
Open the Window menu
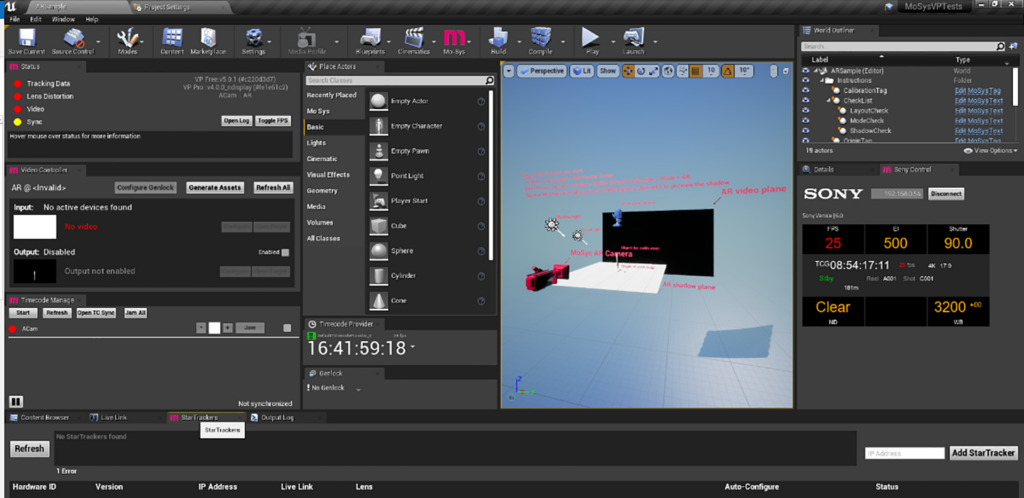click(62, 20)
